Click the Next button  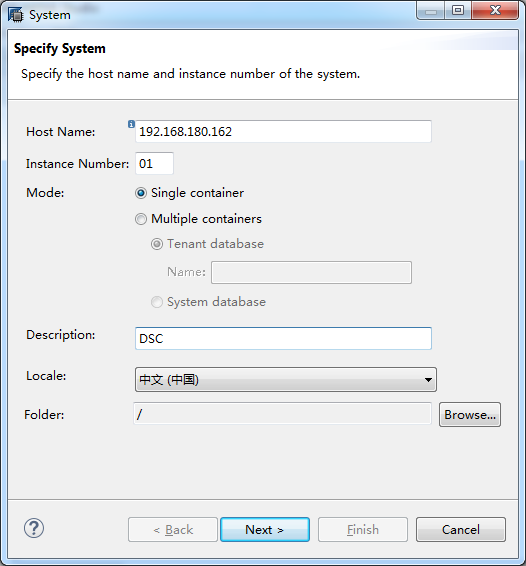click(265, 530)
